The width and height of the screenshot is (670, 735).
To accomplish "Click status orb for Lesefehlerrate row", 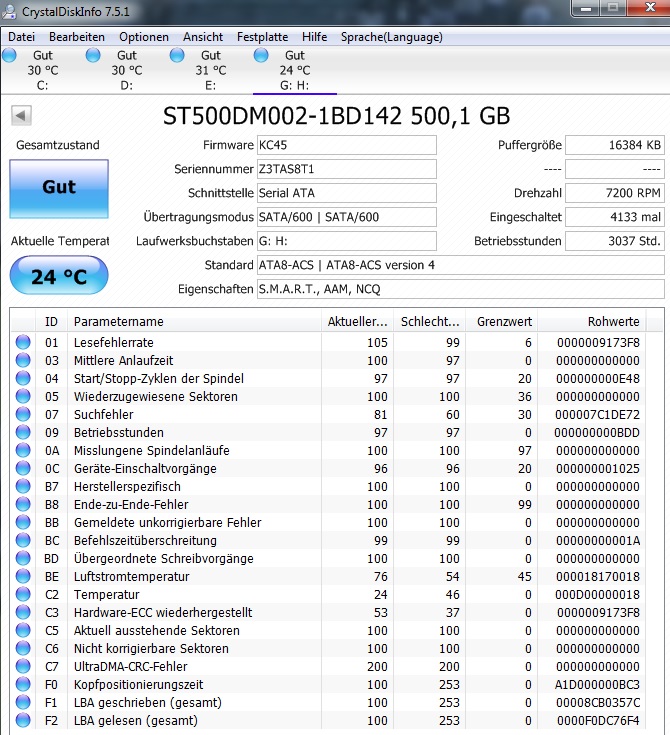I will coord(23,342).
